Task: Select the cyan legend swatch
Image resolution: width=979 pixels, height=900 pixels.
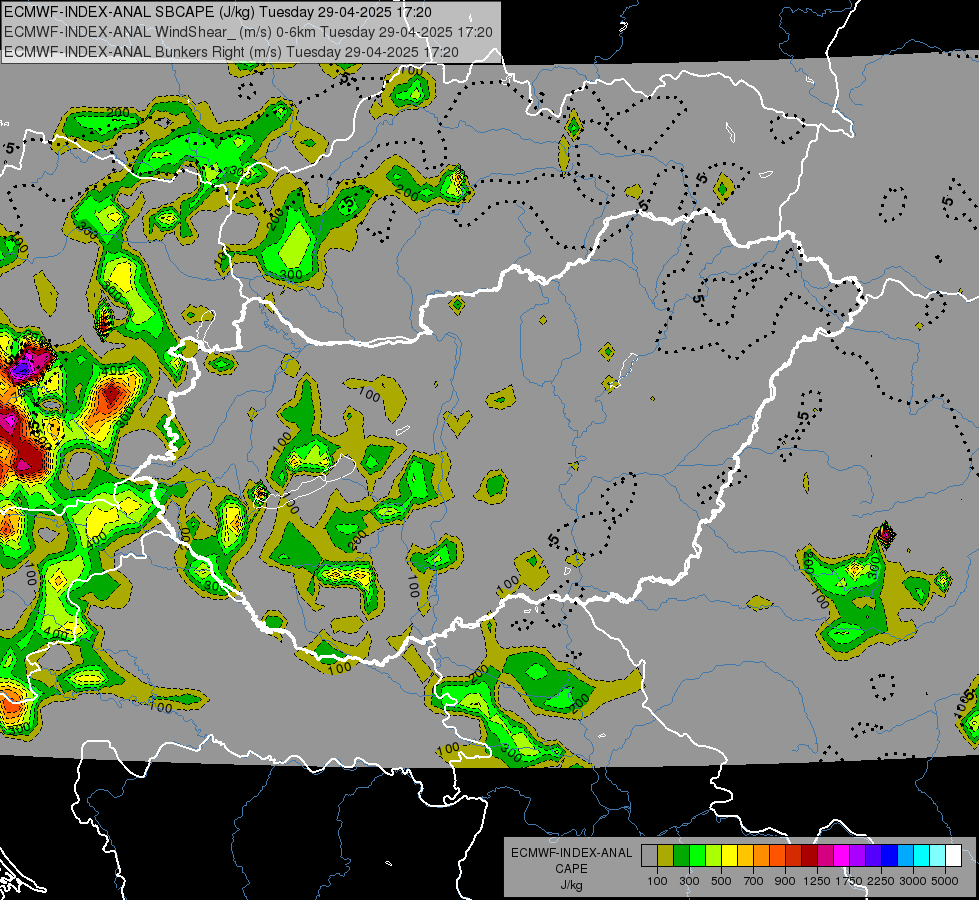Action: tap(922, 856)
